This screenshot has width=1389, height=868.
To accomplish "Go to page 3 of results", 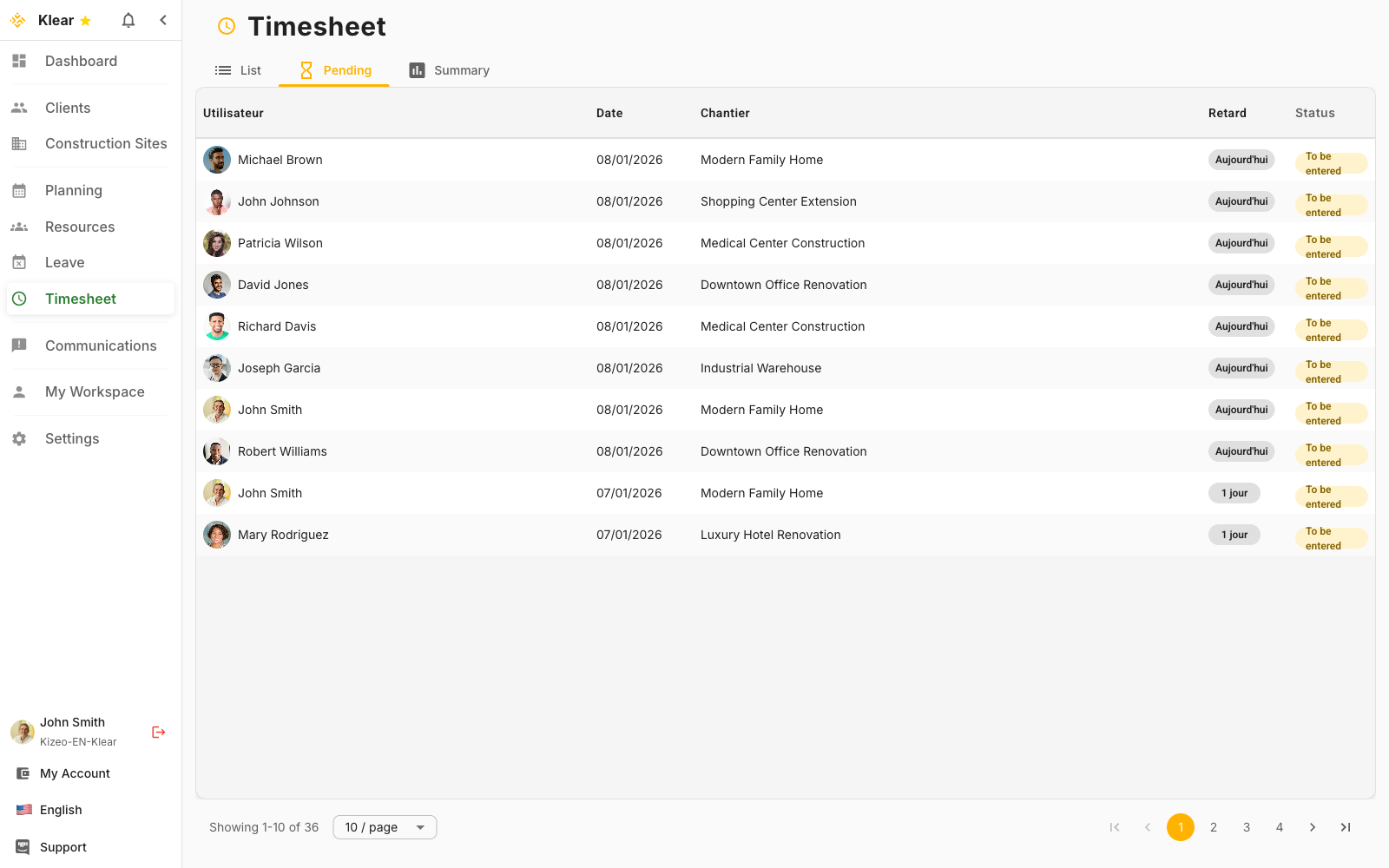I will coord(1247,827).
